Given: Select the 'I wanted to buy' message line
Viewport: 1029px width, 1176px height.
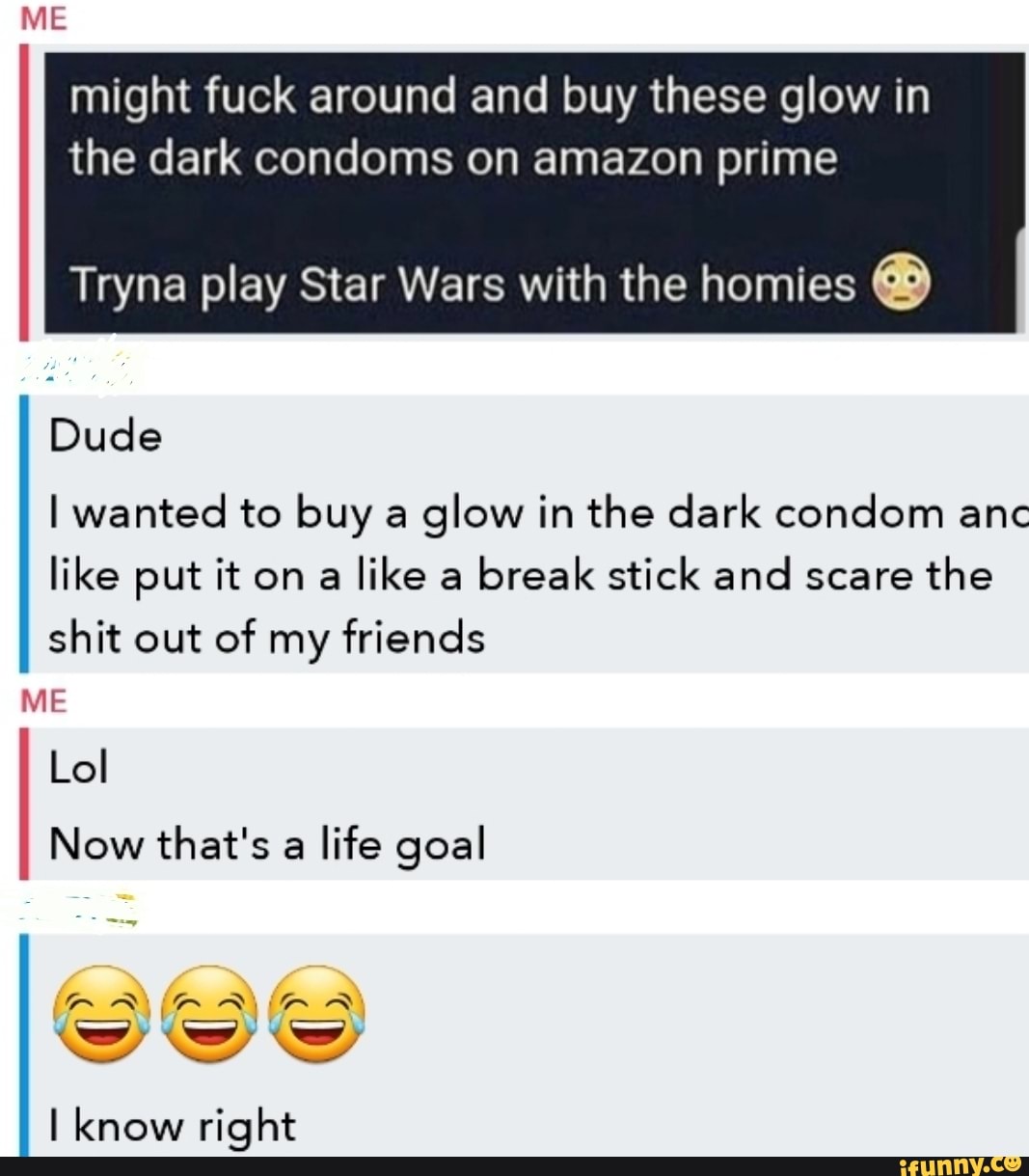Looking at the screenshot, I should 538,514.
